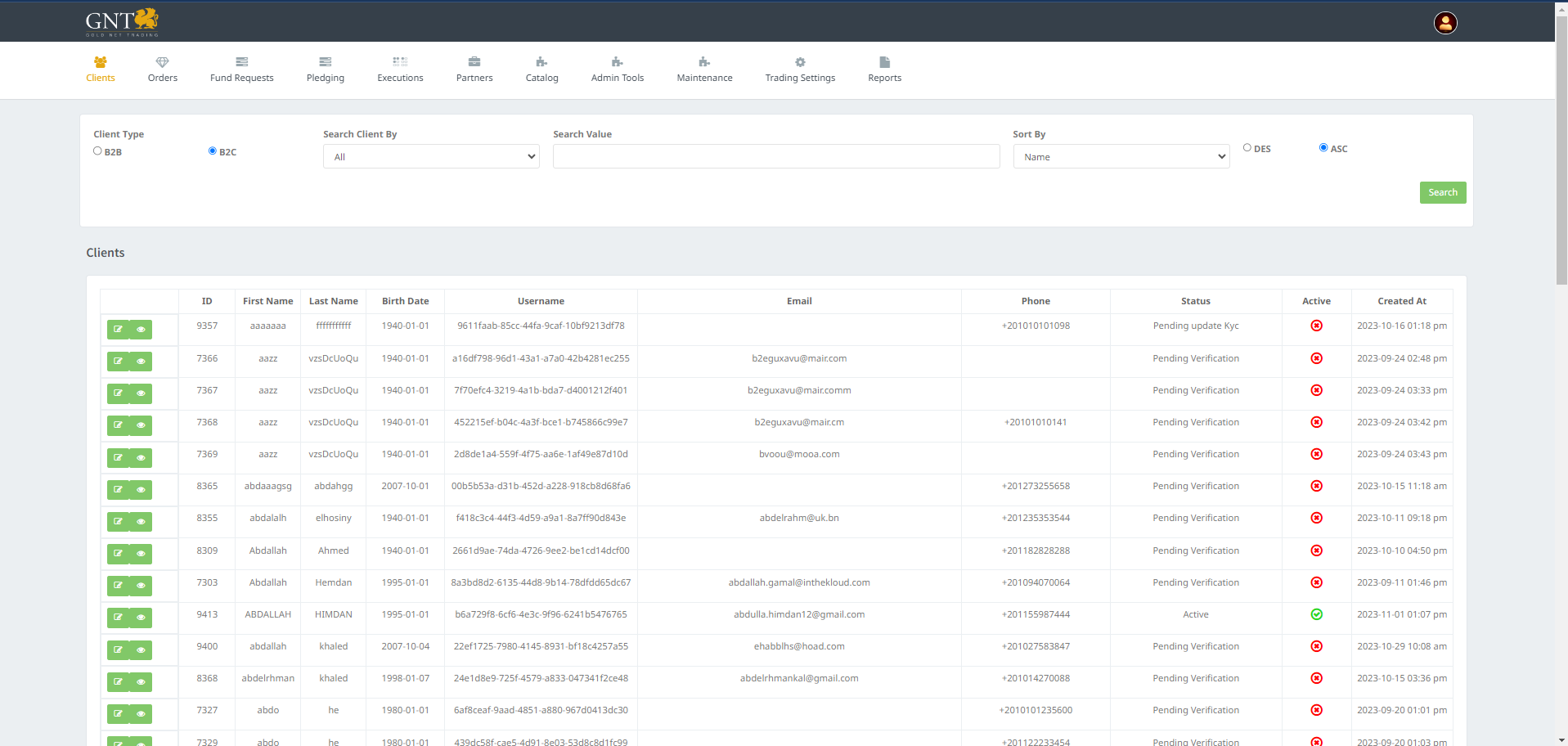1568x746 pixels.
Task: Expand the Search Client By dropdown
Action: 431,157
